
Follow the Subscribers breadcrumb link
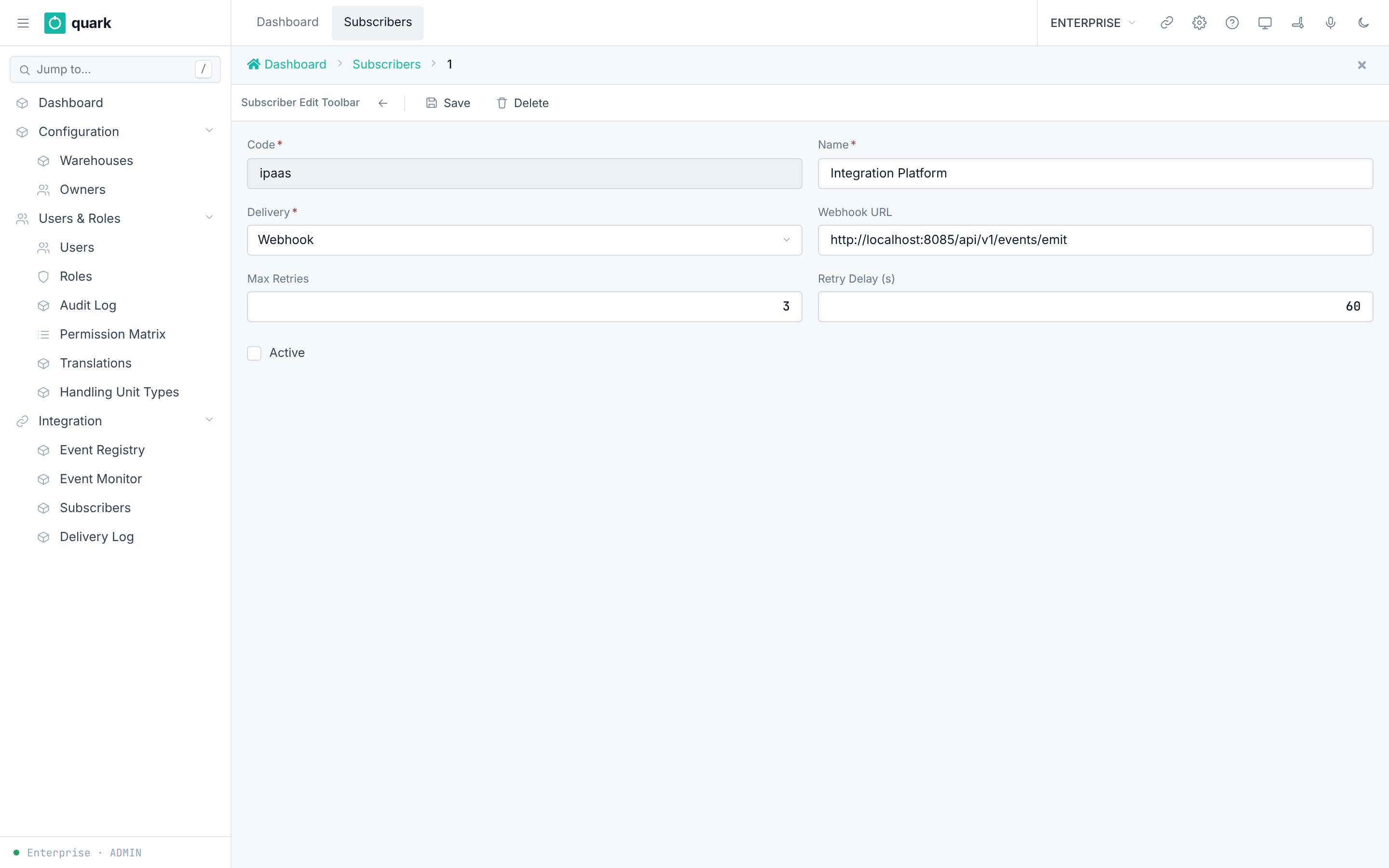[x=386, y=64]
